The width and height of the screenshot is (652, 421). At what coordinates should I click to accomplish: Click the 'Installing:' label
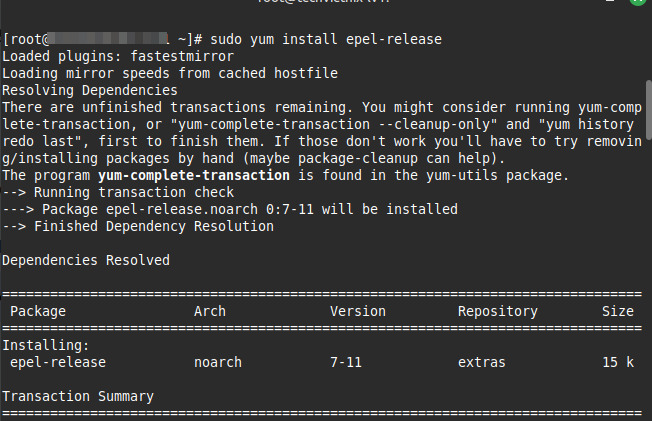tap(46, 346)
